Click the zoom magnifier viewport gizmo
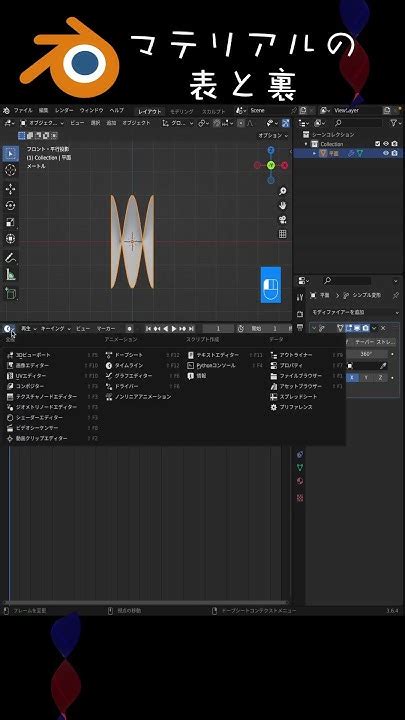This screenshot has width=405, height=720. coord(283,191)
